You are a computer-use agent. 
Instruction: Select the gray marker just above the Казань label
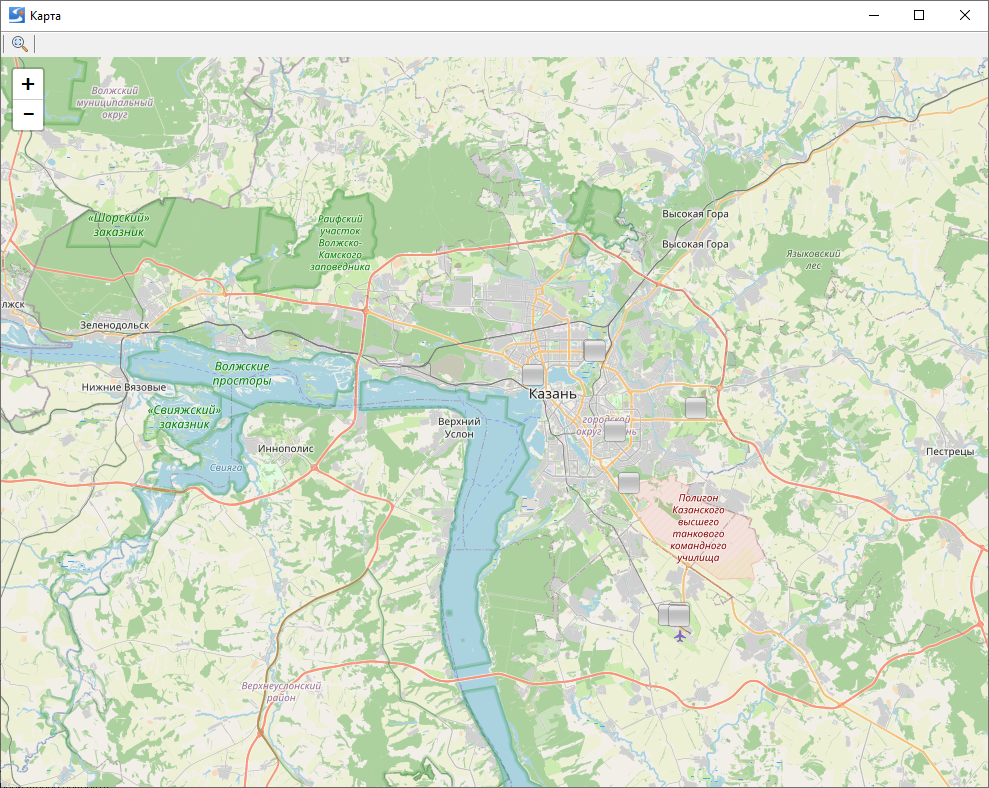533,375
